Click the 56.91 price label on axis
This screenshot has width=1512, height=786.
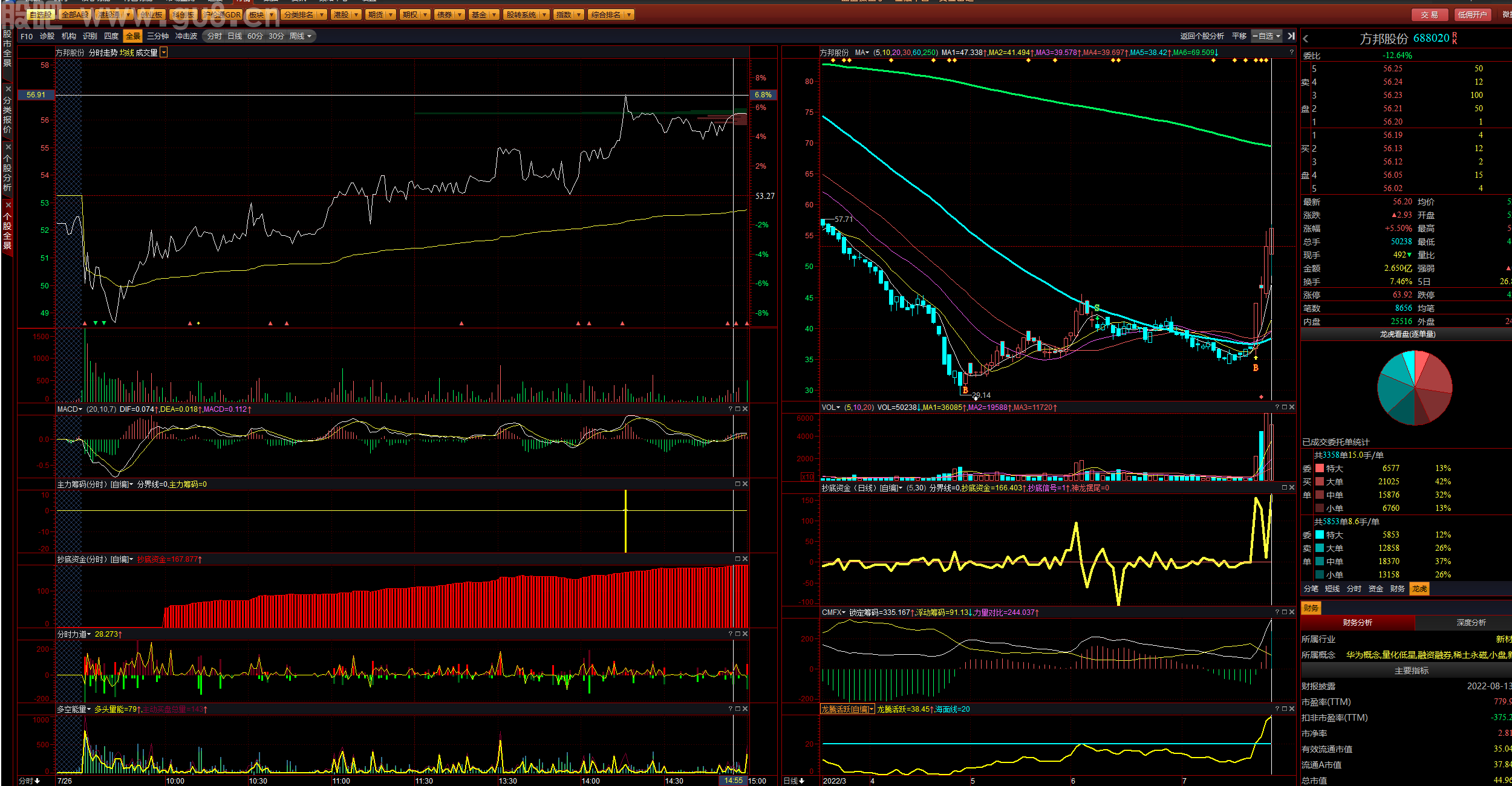point(36,95)
